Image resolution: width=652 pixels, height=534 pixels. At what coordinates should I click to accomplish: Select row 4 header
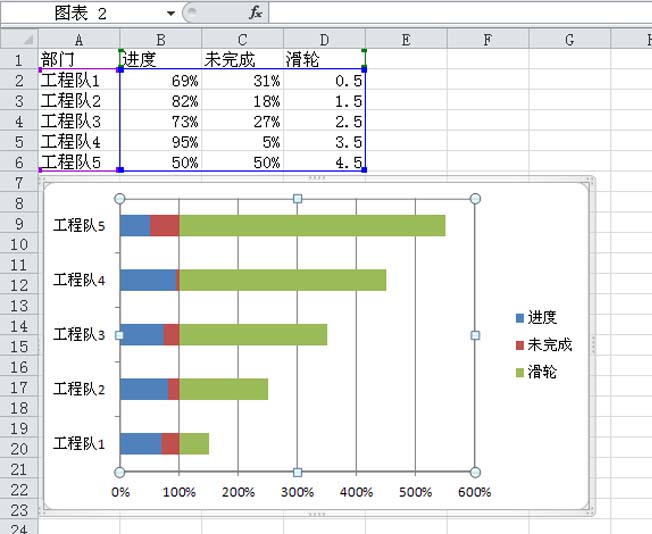click(19, 121)
